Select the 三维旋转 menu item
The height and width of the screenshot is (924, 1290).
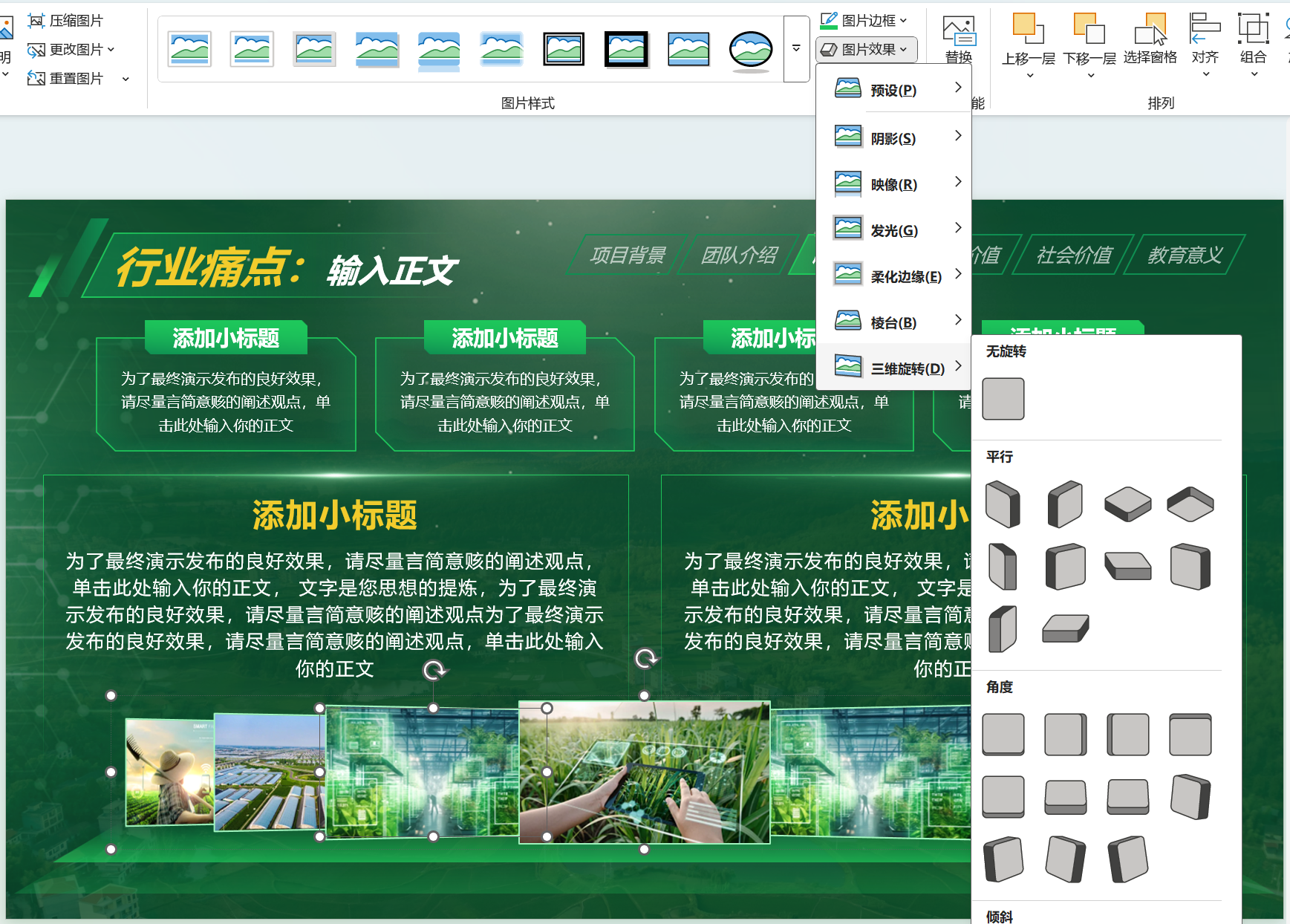(905, 367)
